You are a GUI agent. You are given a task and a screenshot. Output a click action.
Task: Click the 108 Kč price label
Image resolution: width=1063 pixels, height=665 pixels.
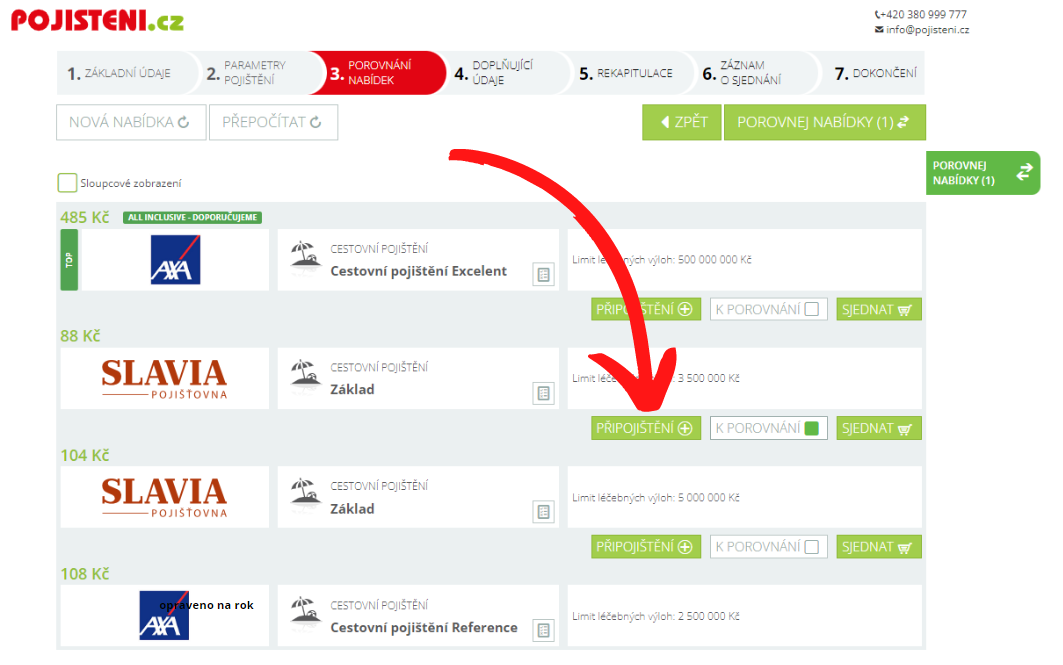click(x=85, y=574)
